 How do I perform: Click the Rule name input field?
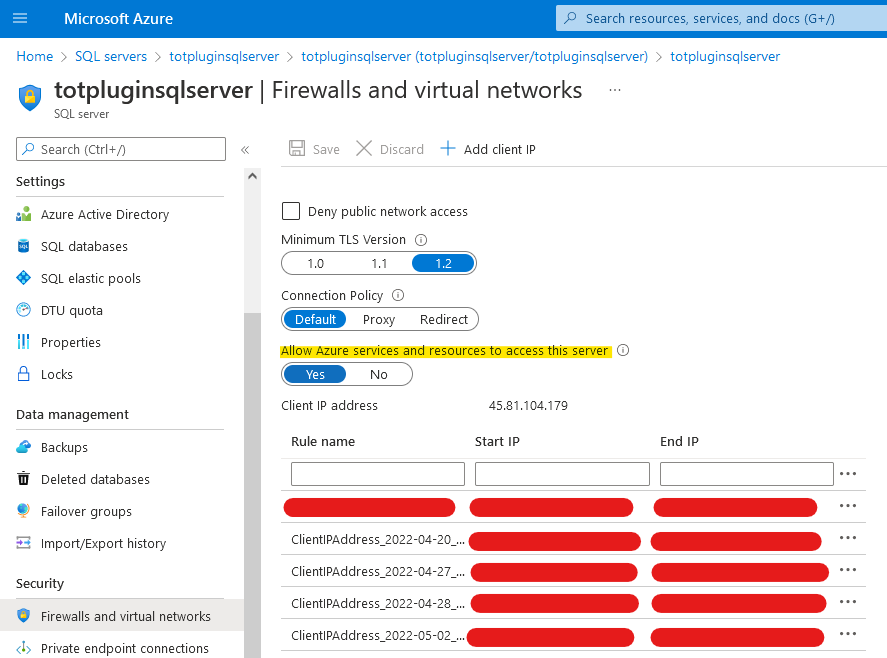378,474
